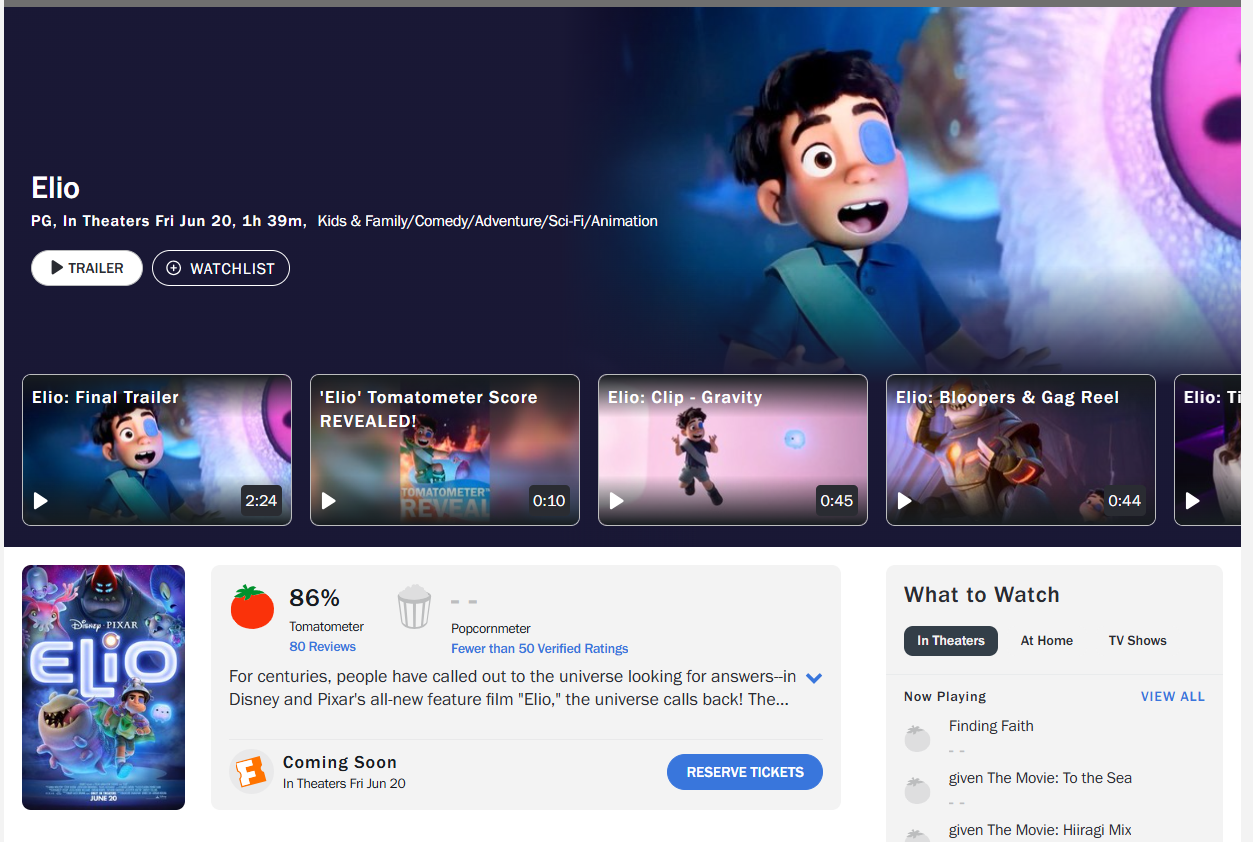
Task: Click the 0:10 duration badge
Action: 549,500
